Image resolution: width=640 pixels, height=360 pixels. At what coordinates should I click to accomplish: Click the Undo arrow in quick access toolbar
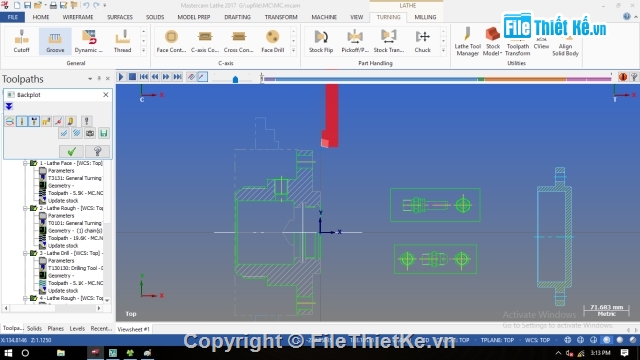(86, 5)
